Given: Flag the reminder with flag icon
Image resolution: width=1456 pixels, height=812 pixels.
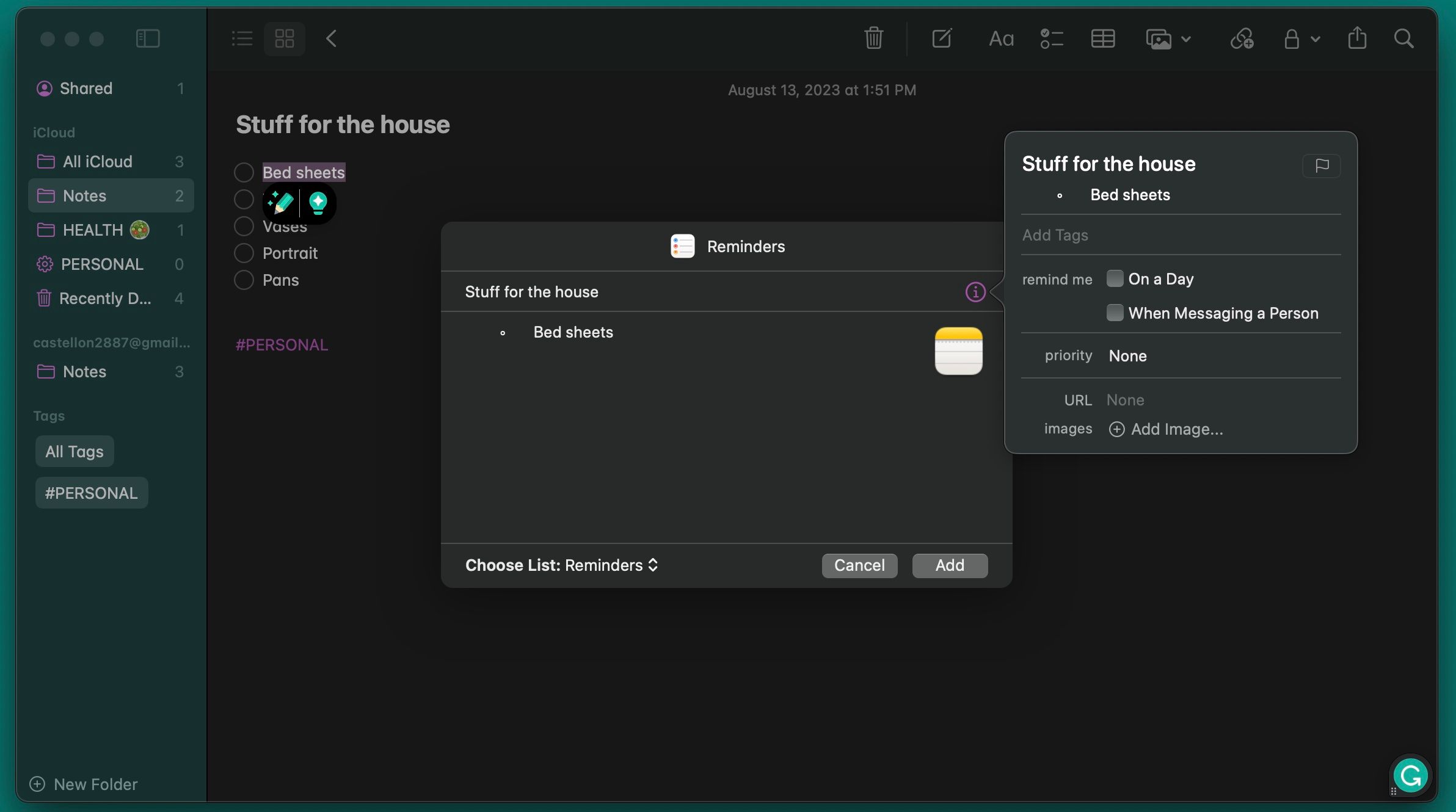Looking at the screenshot, I should (1322, 165).
